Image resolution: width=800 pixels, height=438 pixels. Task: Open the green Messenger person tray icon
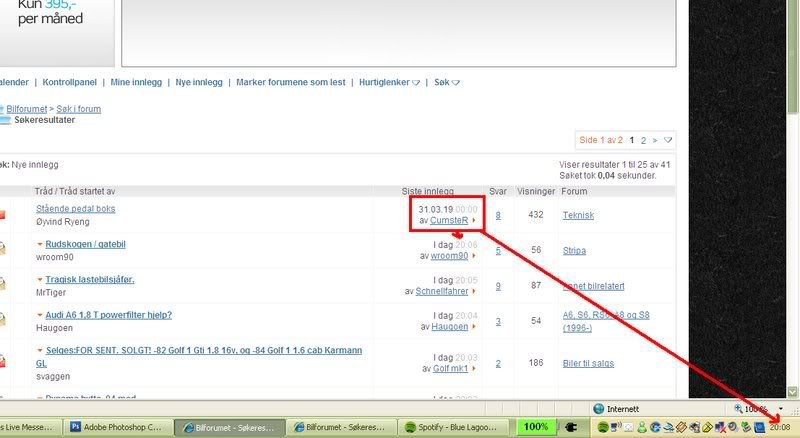(x=642, y=427)
